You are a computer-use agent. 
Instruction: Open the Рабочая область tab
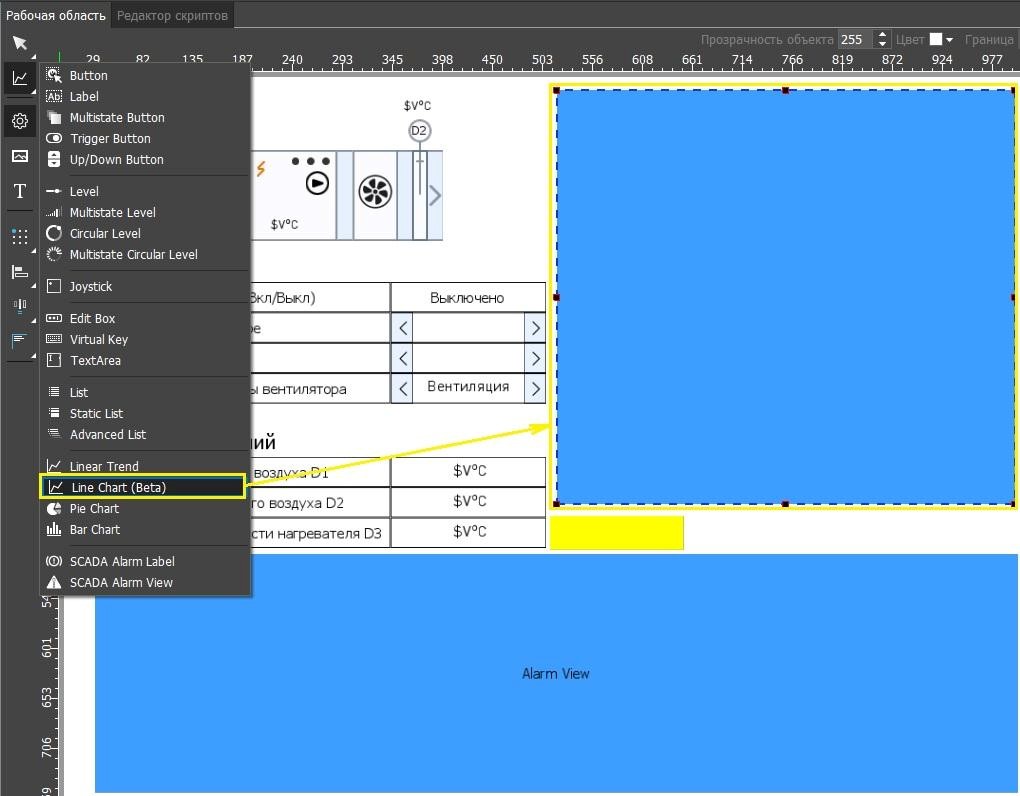point(55,15)
